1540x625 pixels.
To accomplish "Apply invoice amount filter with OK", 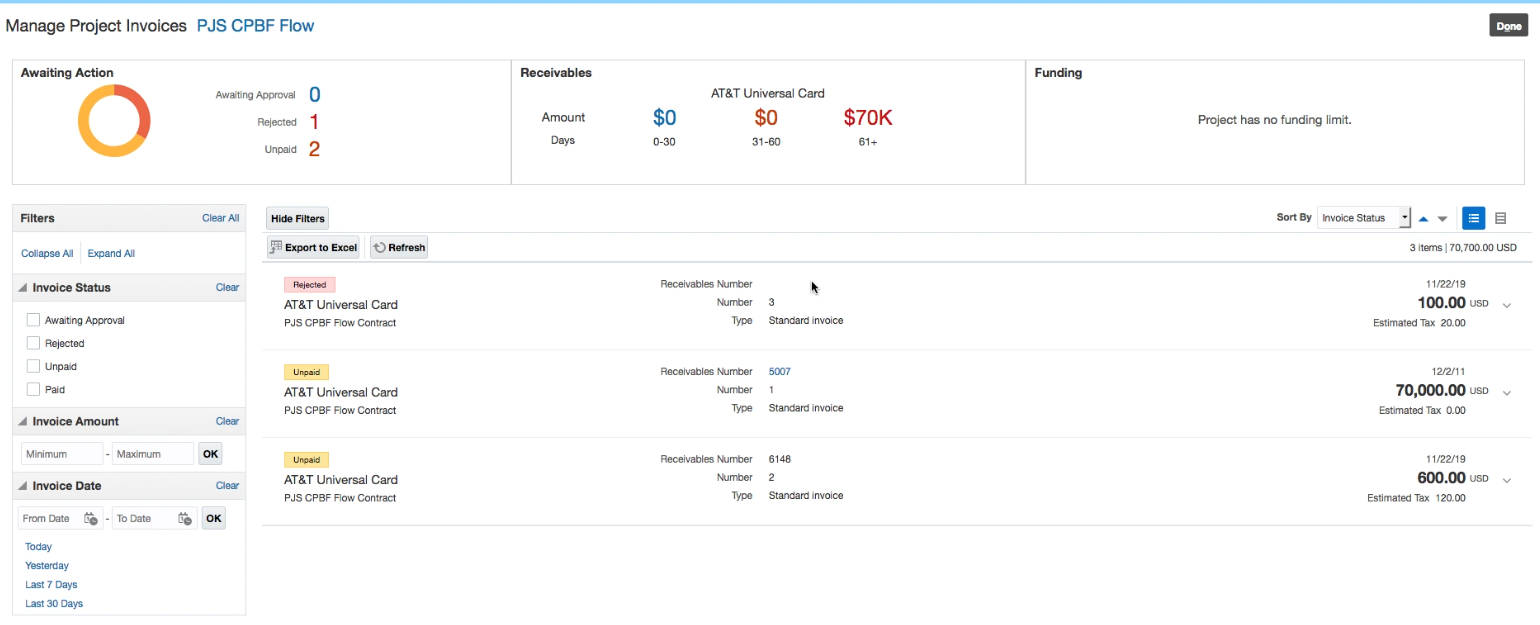I will coord(210,454).
